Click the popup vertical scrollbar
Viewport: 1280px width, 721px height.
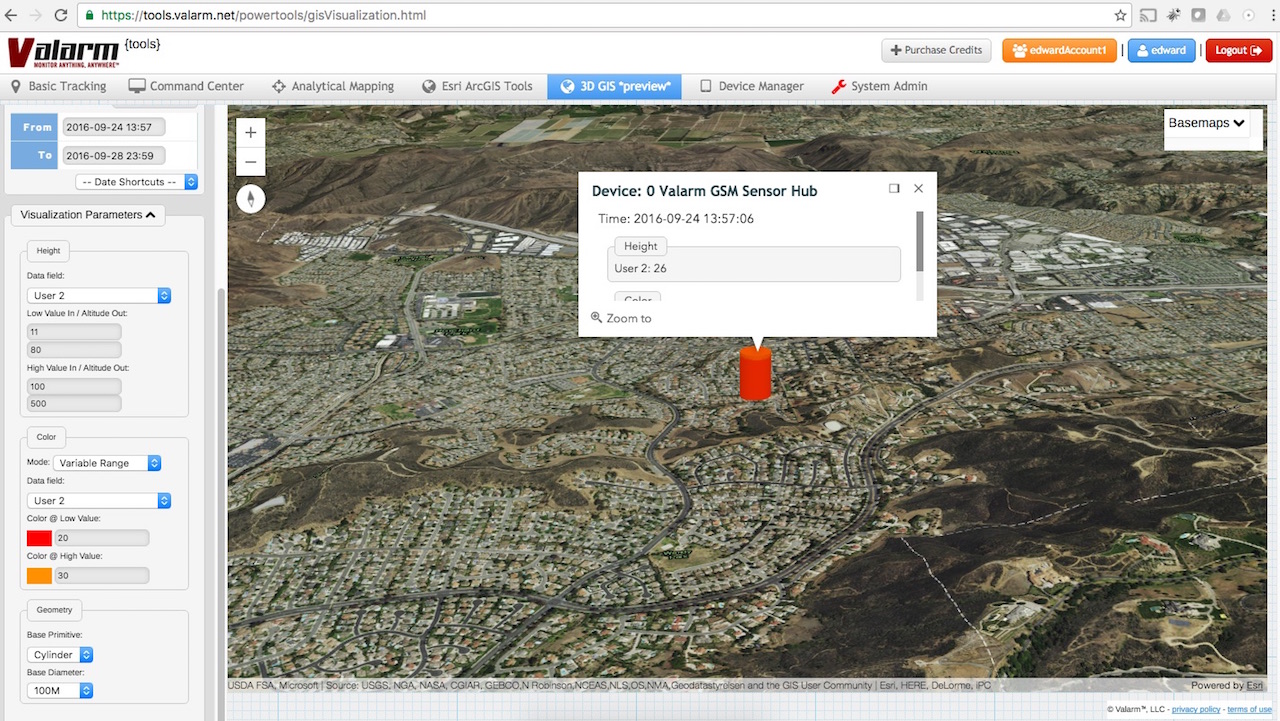click(920, 240)
